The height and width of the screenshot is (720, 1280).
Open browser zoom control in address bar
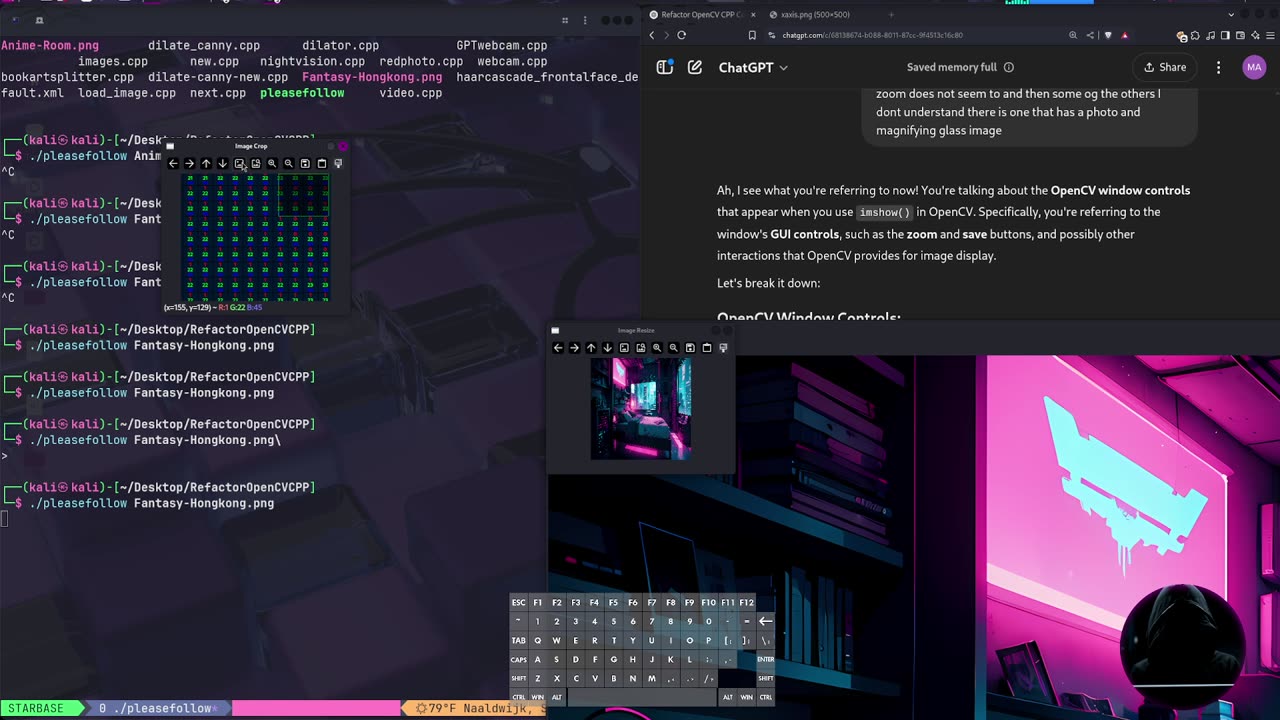(1073, 35)
